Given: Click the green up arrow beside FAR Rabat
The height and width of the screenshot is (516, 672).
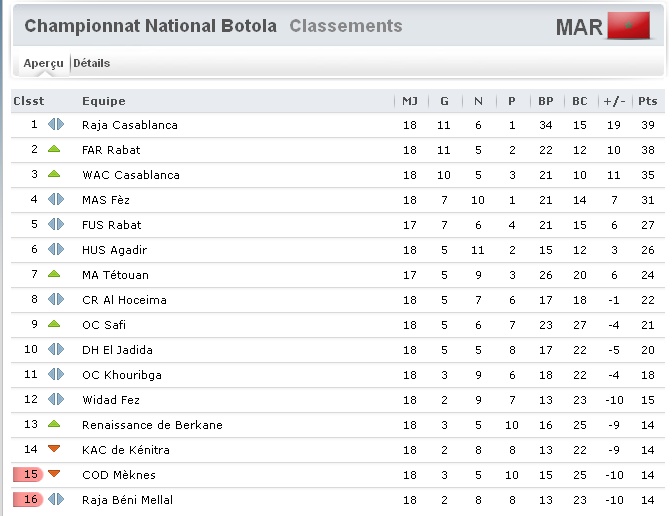Looking at the screenshot, I should [x=54, y=149].
